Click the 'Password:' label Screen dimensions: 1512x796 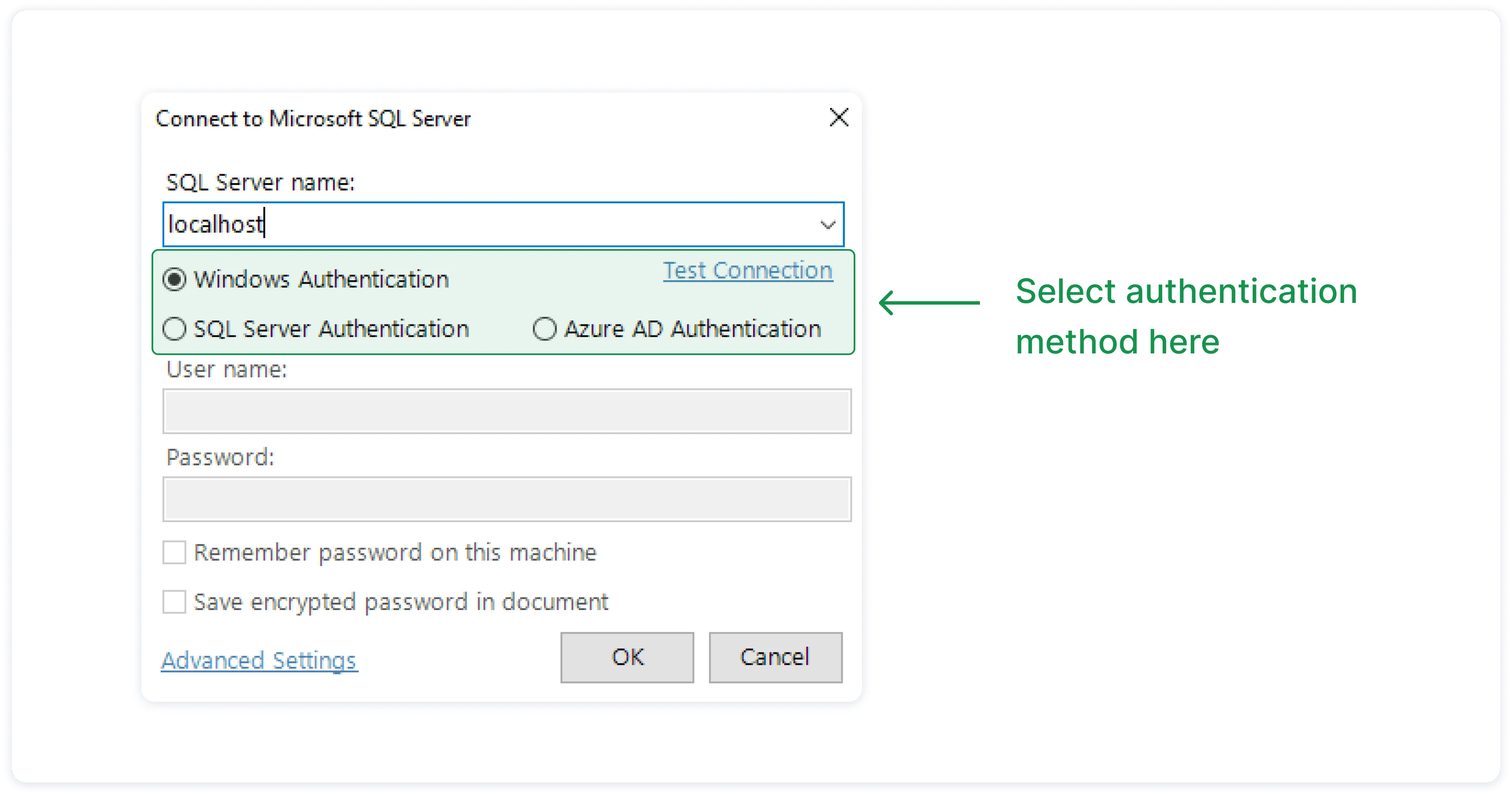click(x=220, y=458)
